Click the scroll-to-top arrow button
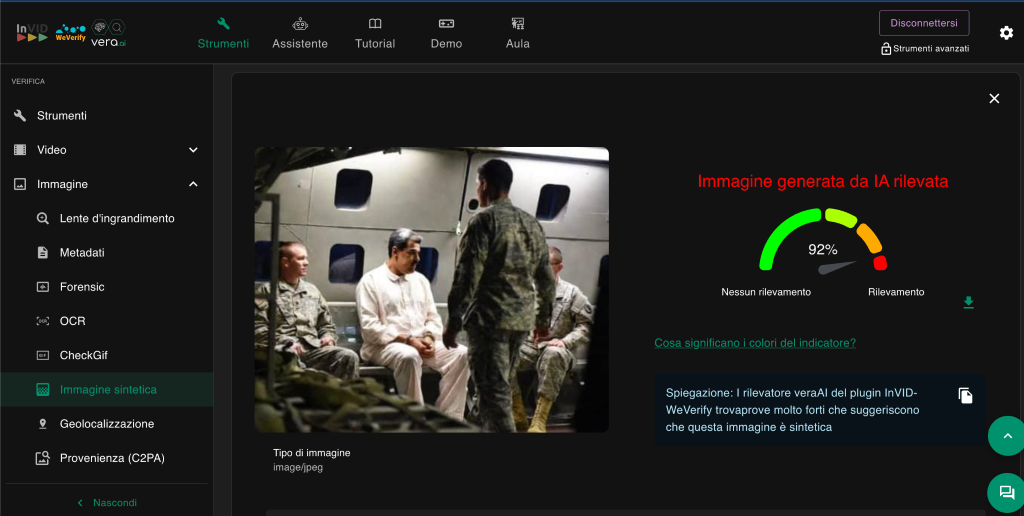Image resolution: width=1024 pixels, height=516 pixels. (x=1006, y=436)
